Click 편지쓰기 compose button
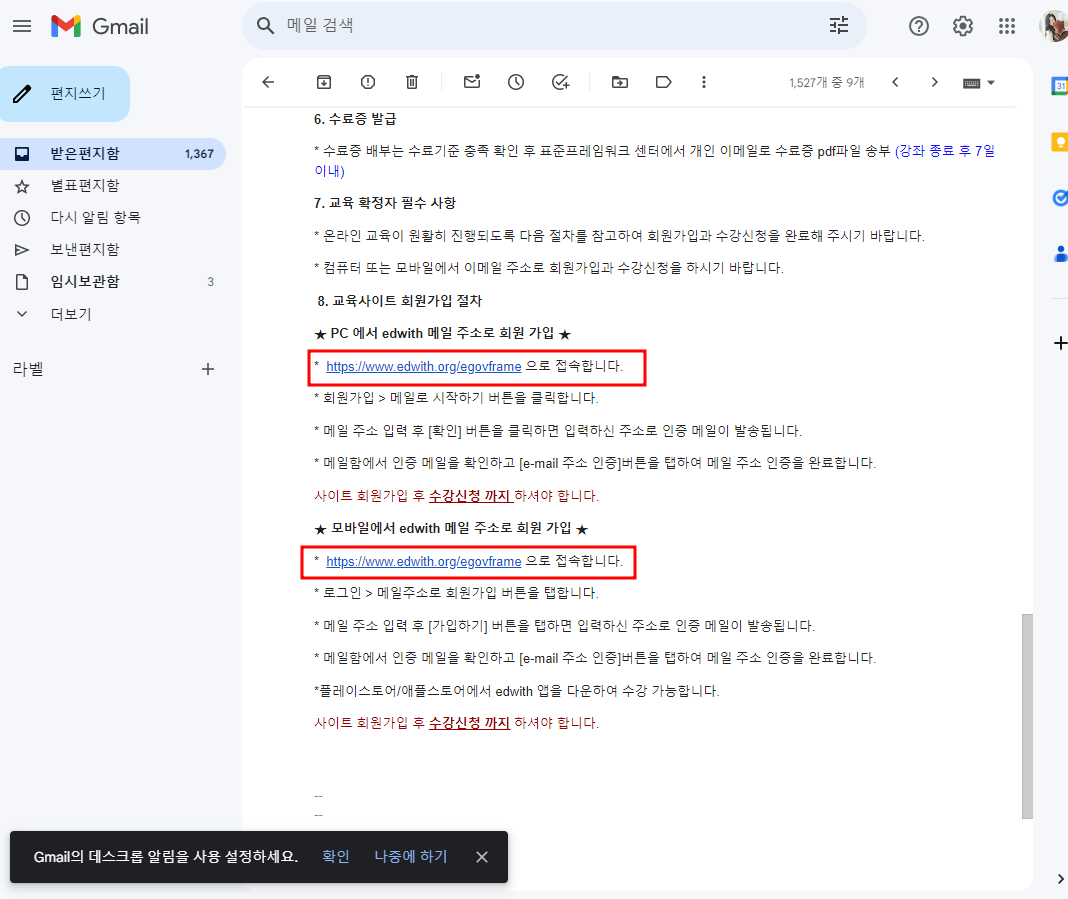 [x=65, y=94]
